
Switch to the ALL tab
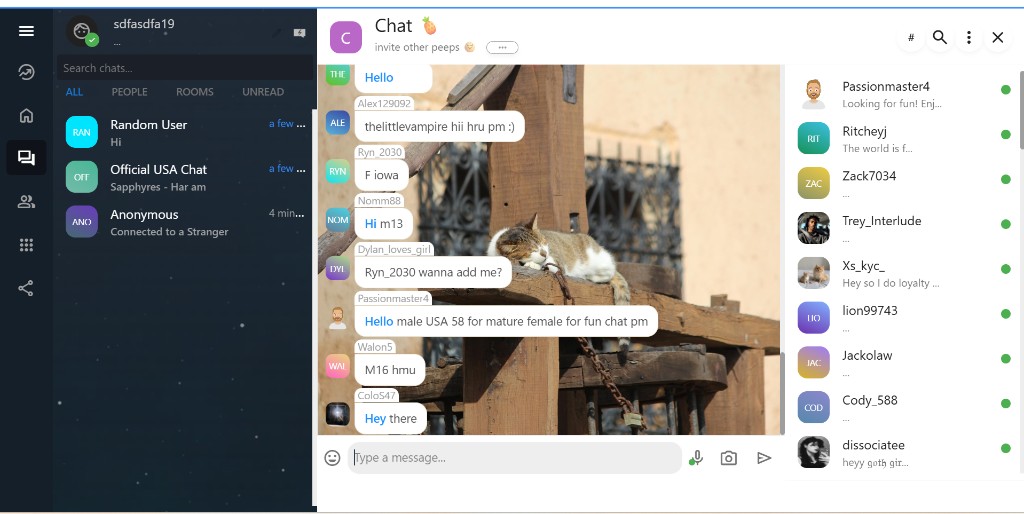(x=74, y=92)
